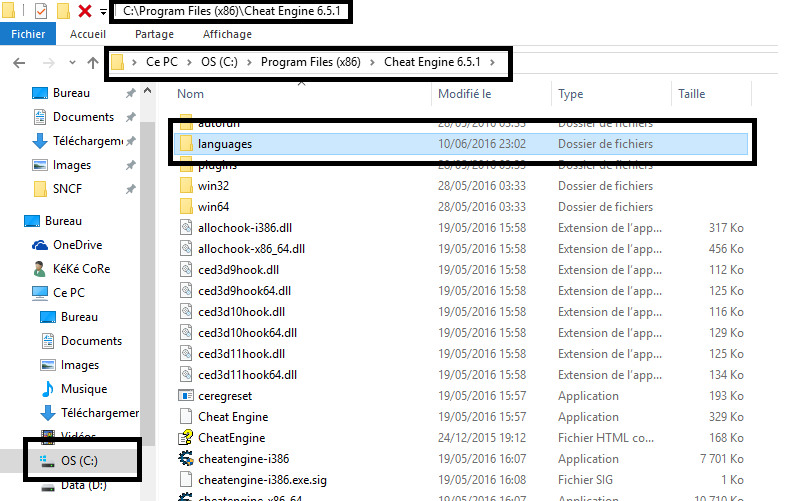Open pinned Documents in quick access

tap(83, 117)
